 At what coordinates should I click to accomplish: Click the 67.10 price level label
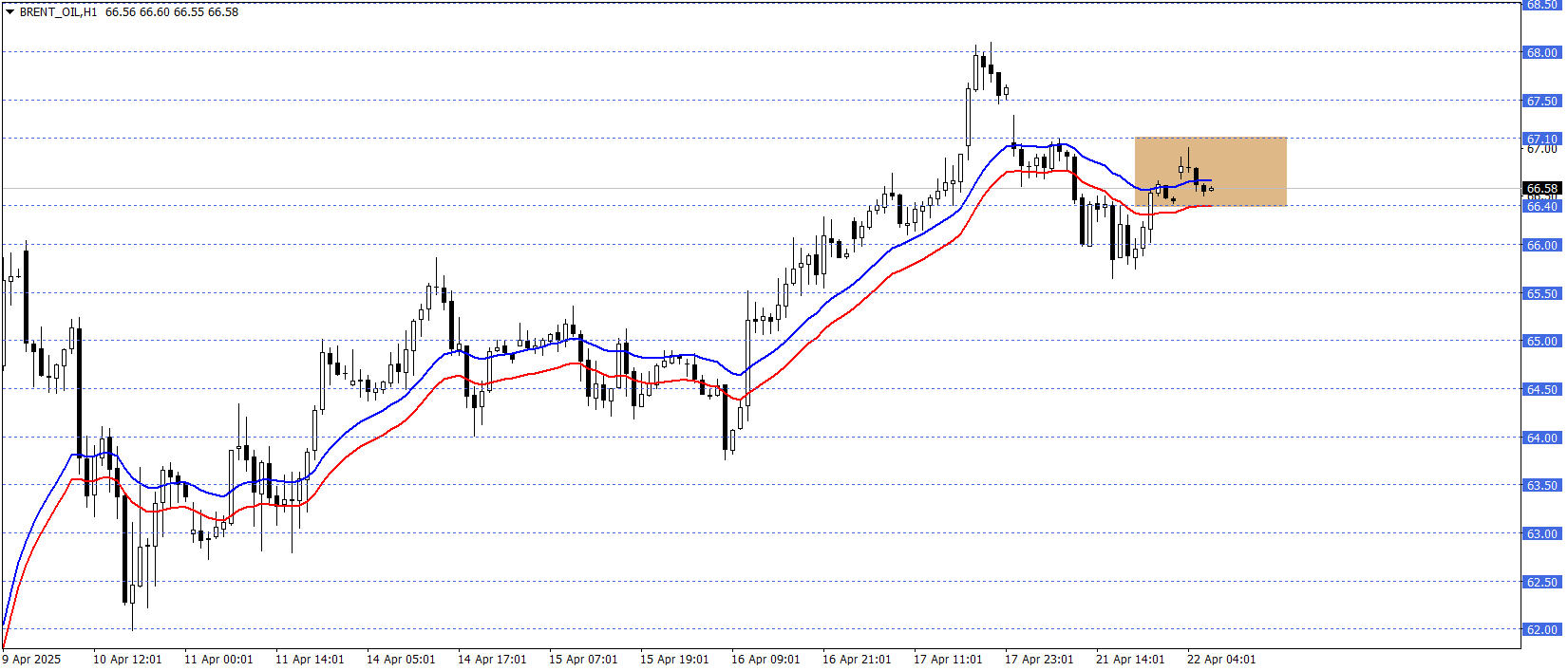click(1541, 139)
